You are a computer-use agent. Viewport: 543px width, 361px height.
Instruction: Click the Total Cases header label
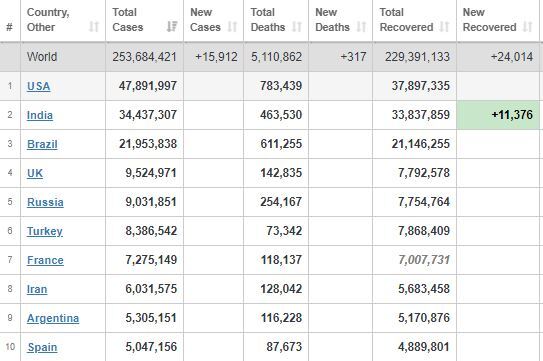click(x=127, y=20)
